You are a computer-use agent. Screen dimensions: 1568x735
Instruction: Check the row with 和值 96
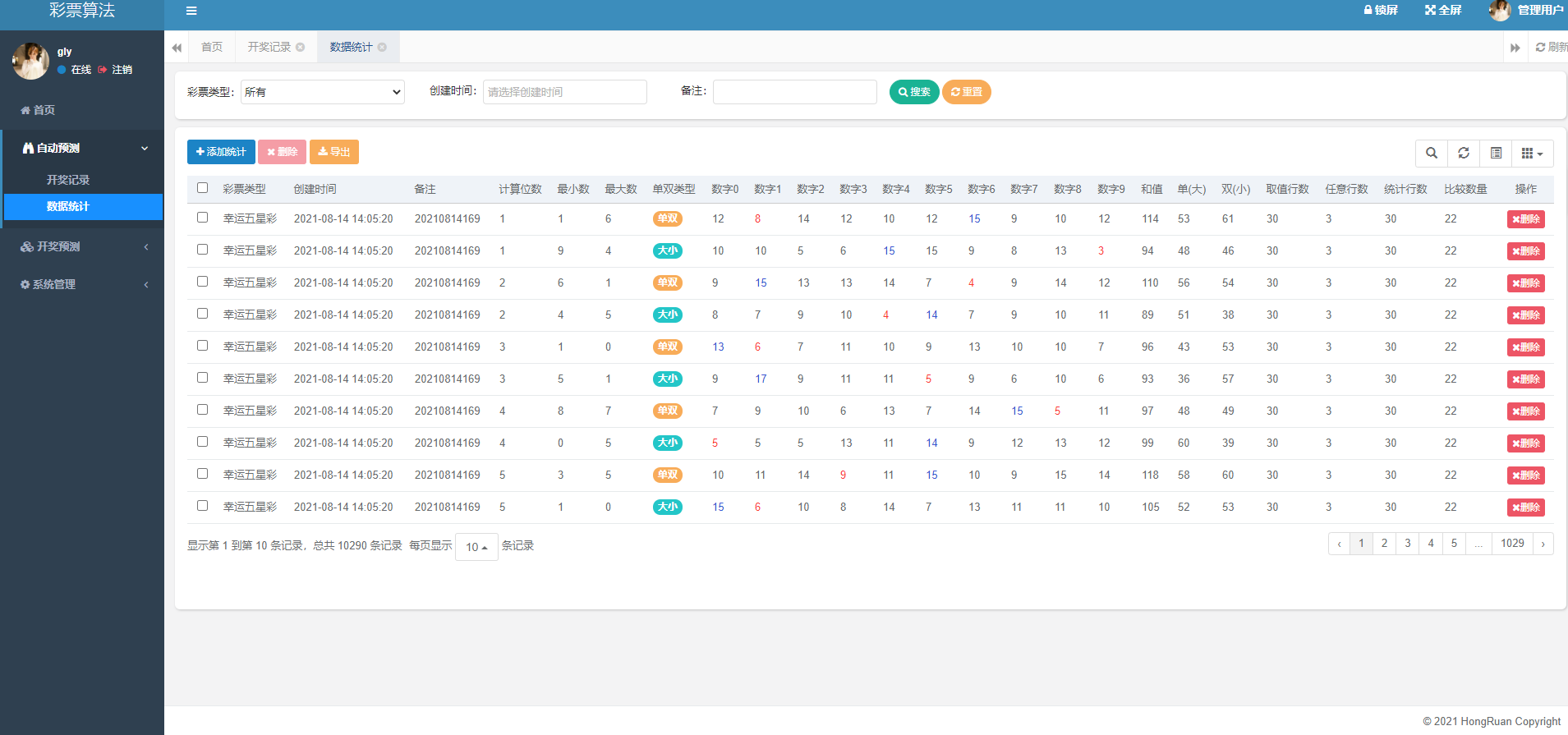click(203, 346)
